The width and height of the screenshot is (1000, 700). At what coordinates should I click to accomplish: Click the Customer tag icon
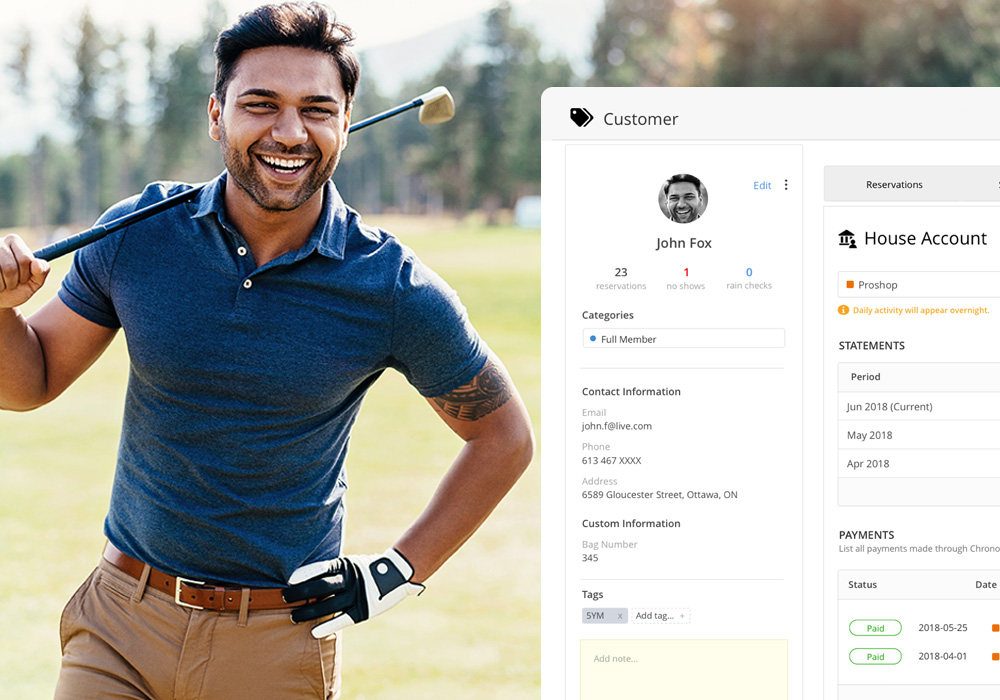pos(581,118)
